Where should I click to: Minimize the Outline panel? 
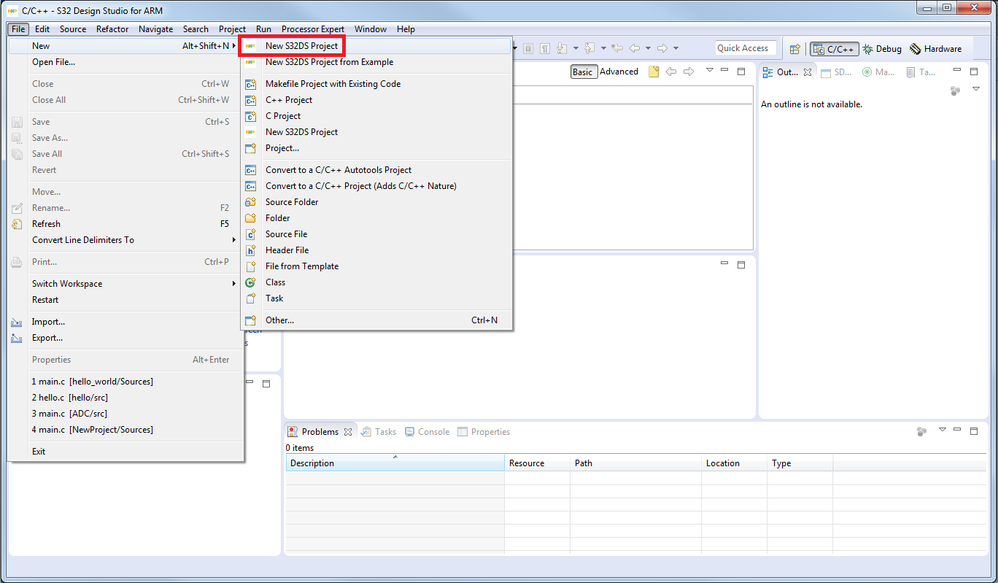click(x=957, y=69)
